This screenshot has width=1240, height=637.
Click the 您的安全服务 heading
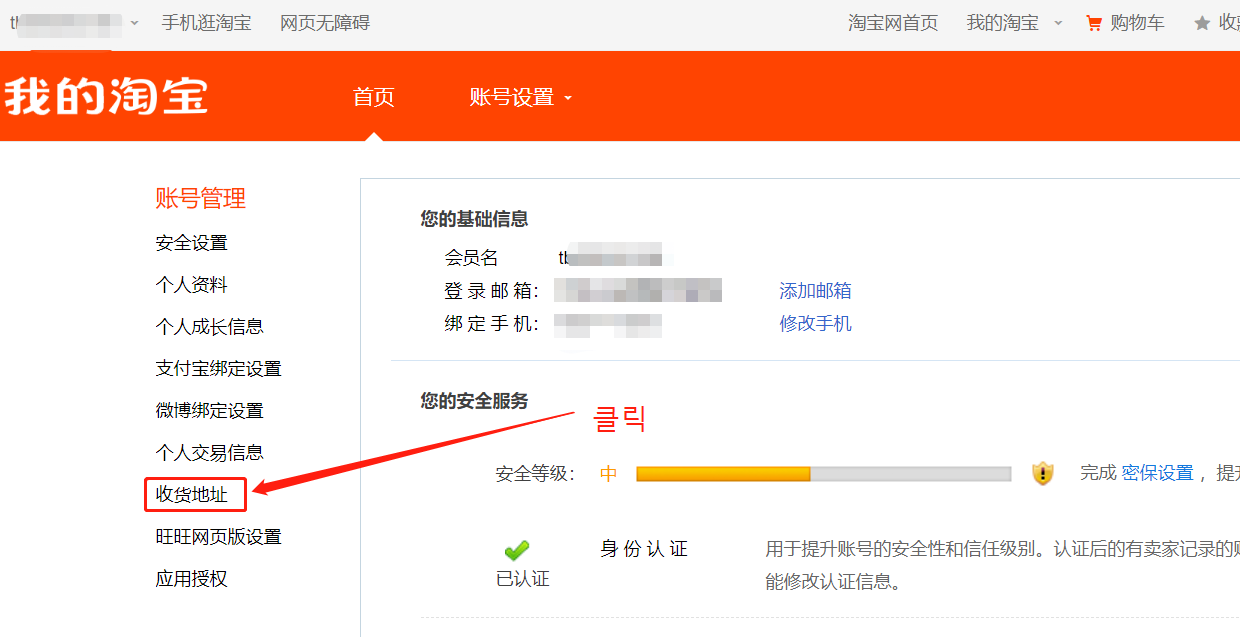(x=475, y=401)
